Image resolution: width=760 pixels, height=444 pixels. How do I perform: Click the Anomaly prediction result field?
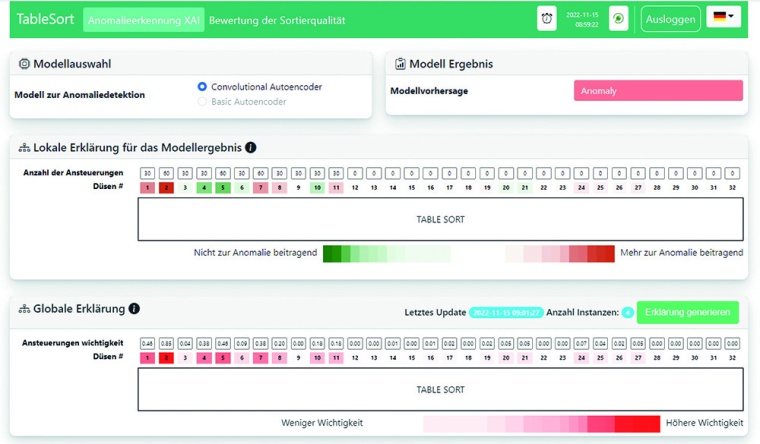click(x=658, y=91)
